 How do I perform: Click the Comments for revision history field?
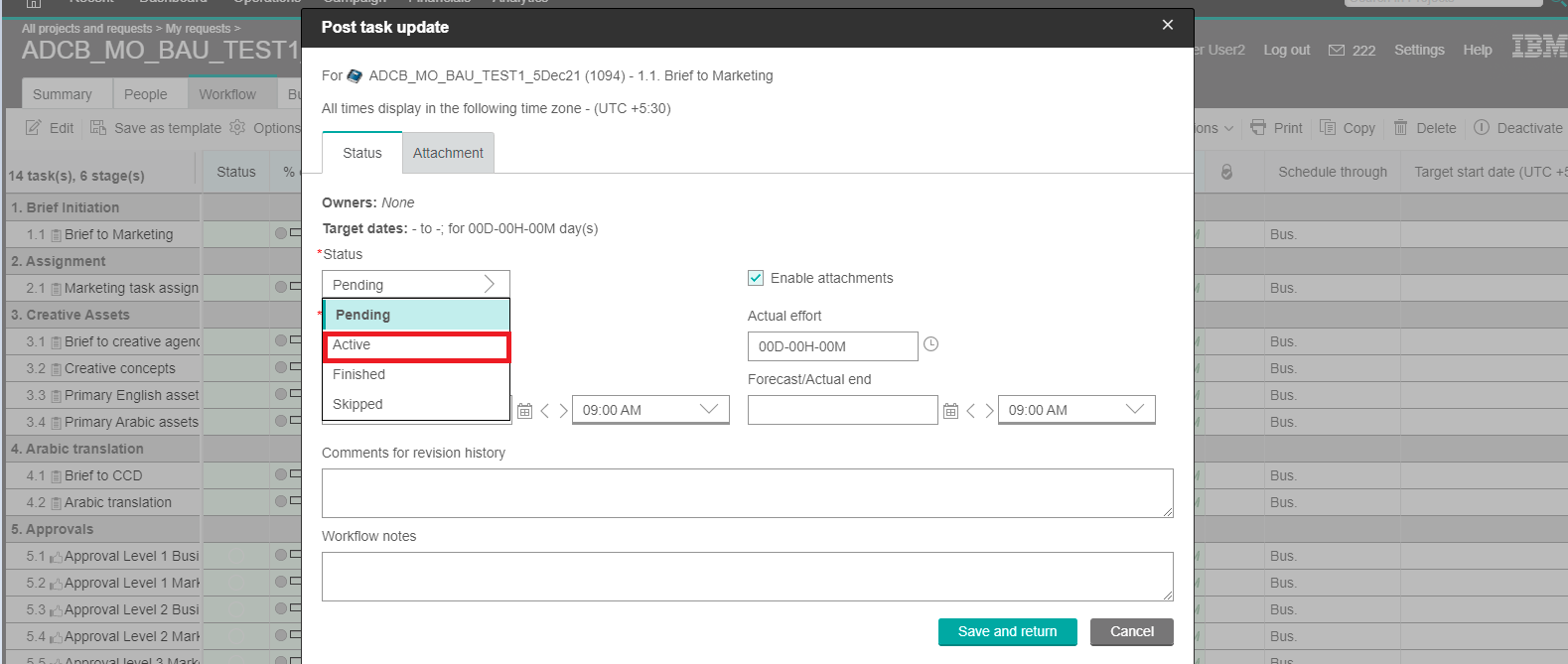[747, 493]
